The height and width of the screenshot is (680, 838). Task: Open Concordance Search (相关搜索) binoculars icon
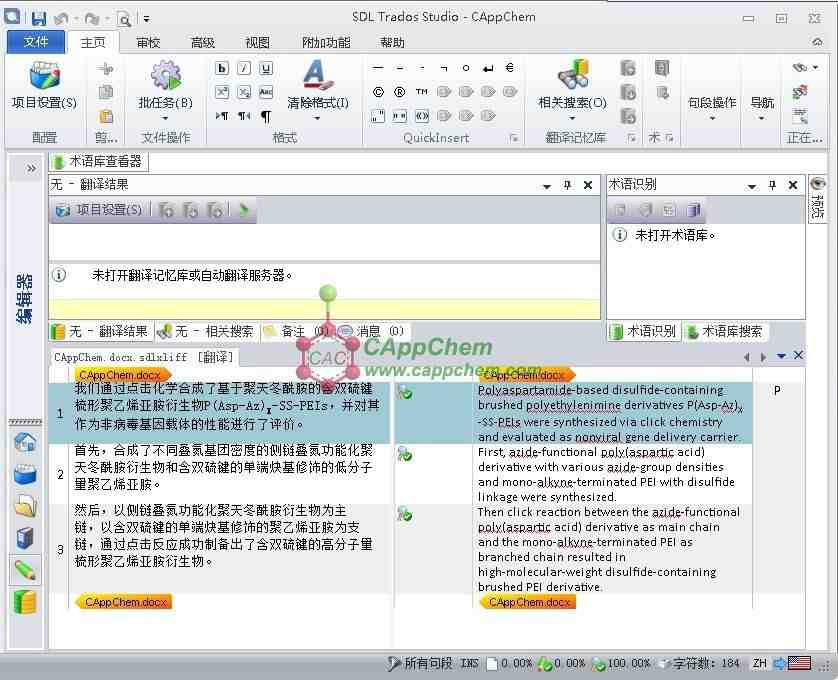point(572,75)
